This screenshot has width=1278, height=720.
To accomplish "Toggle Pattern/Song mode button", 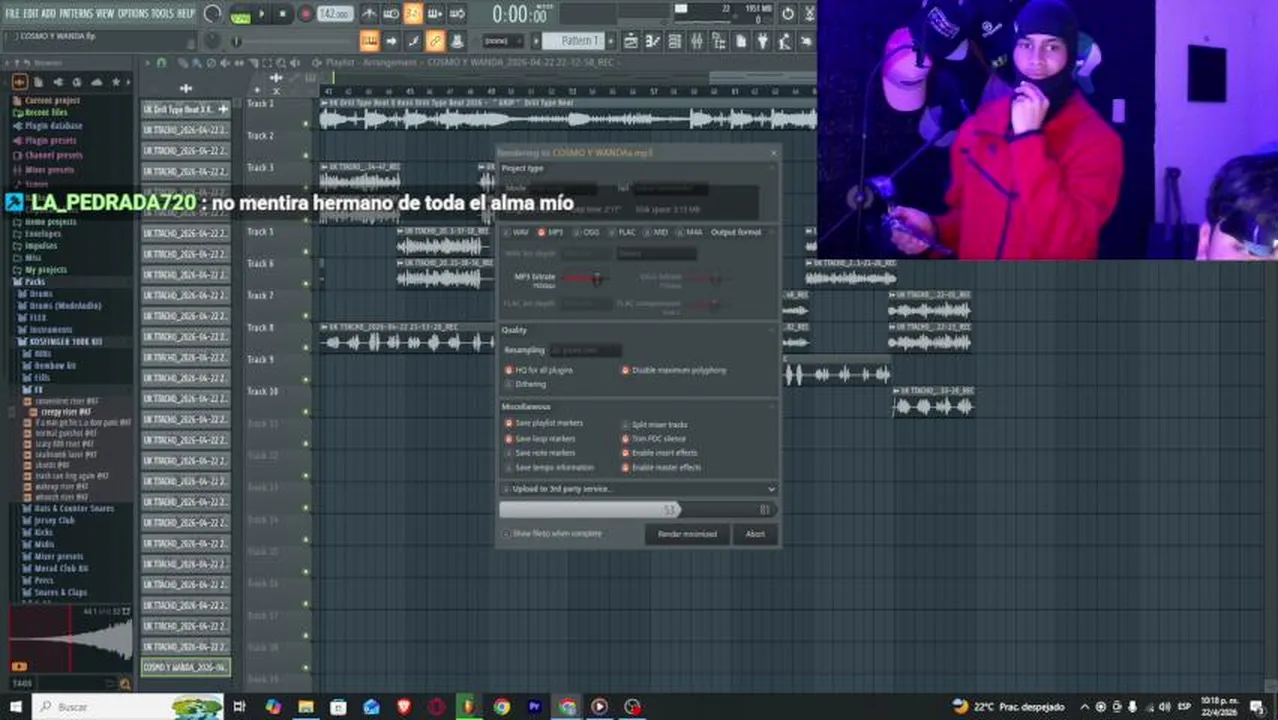I will [240, 14].
